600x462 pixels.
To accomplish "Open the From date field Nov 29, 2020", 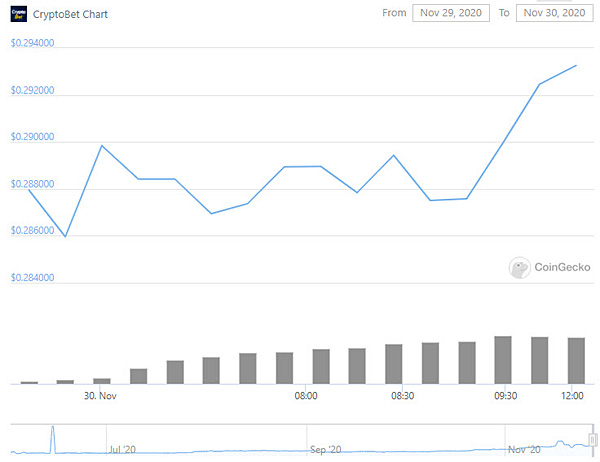I will point(451,13).
